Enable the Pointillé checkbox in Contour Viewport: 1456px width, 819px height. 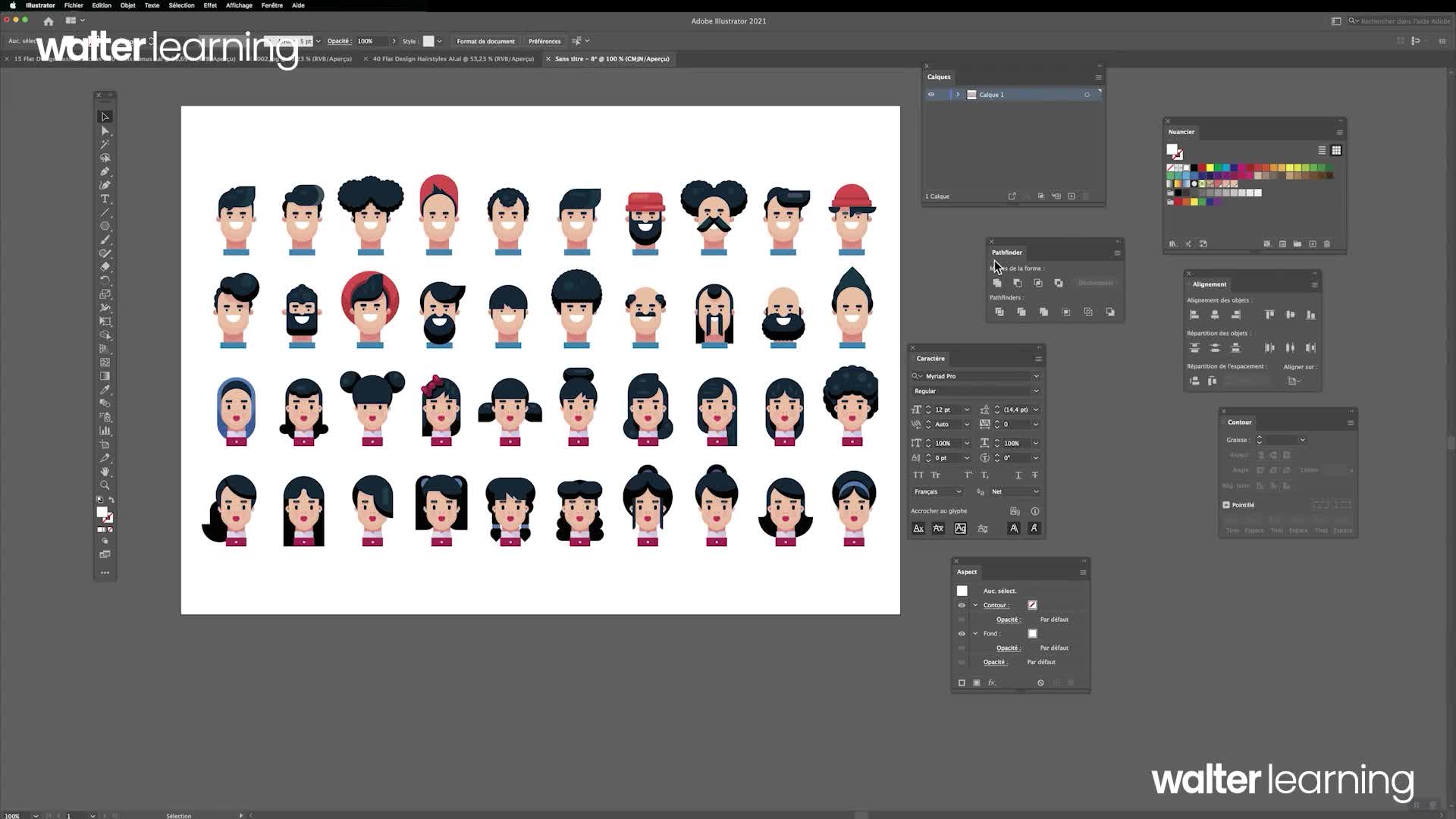click(1226, 505)
